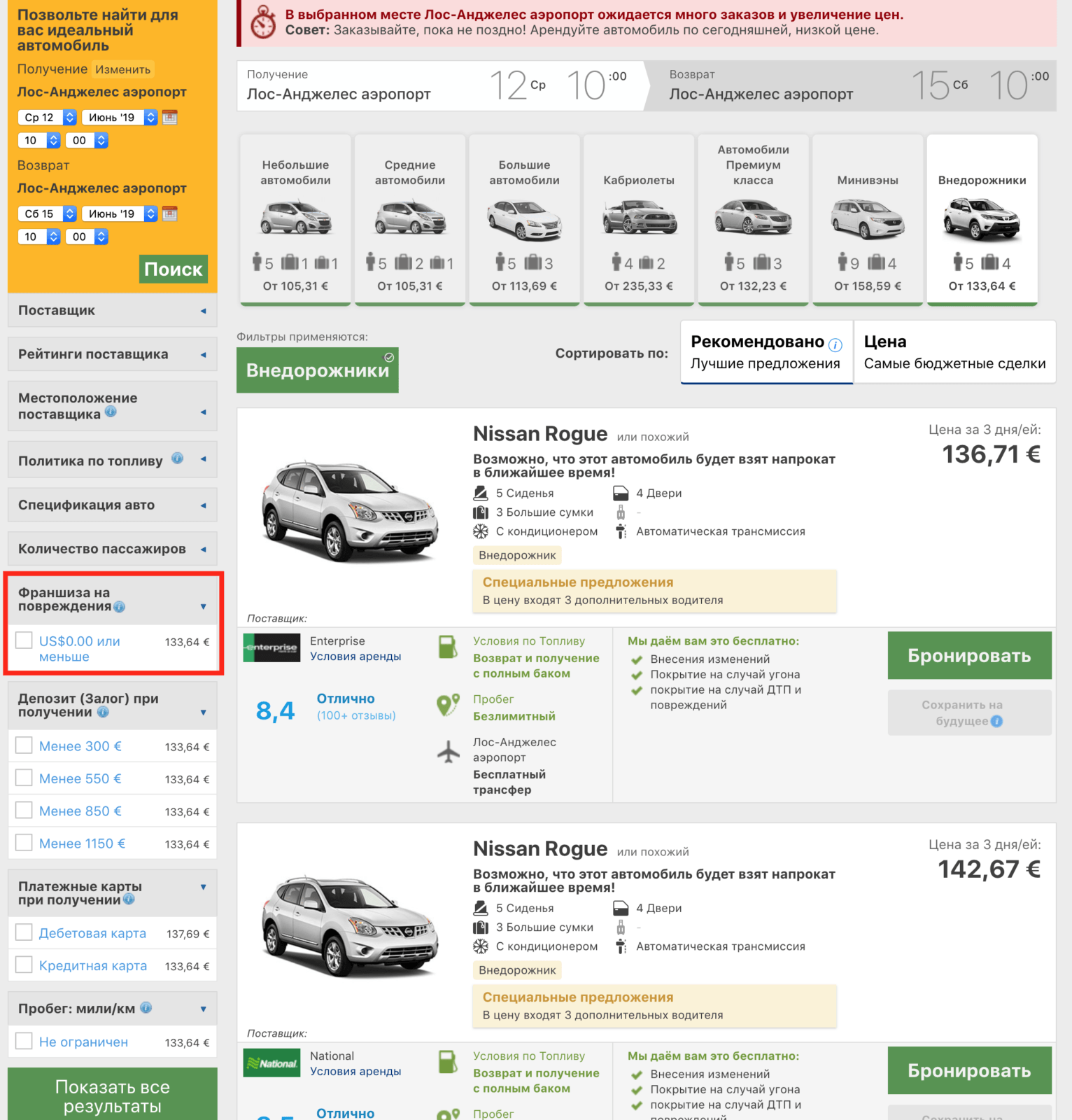
Task: Expand the Поставщик filter section
Action: click(112, 310)
